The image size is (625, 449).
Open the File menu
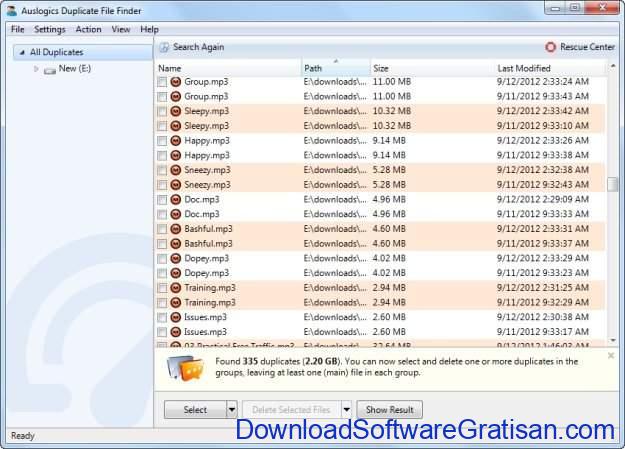point(18,30)
